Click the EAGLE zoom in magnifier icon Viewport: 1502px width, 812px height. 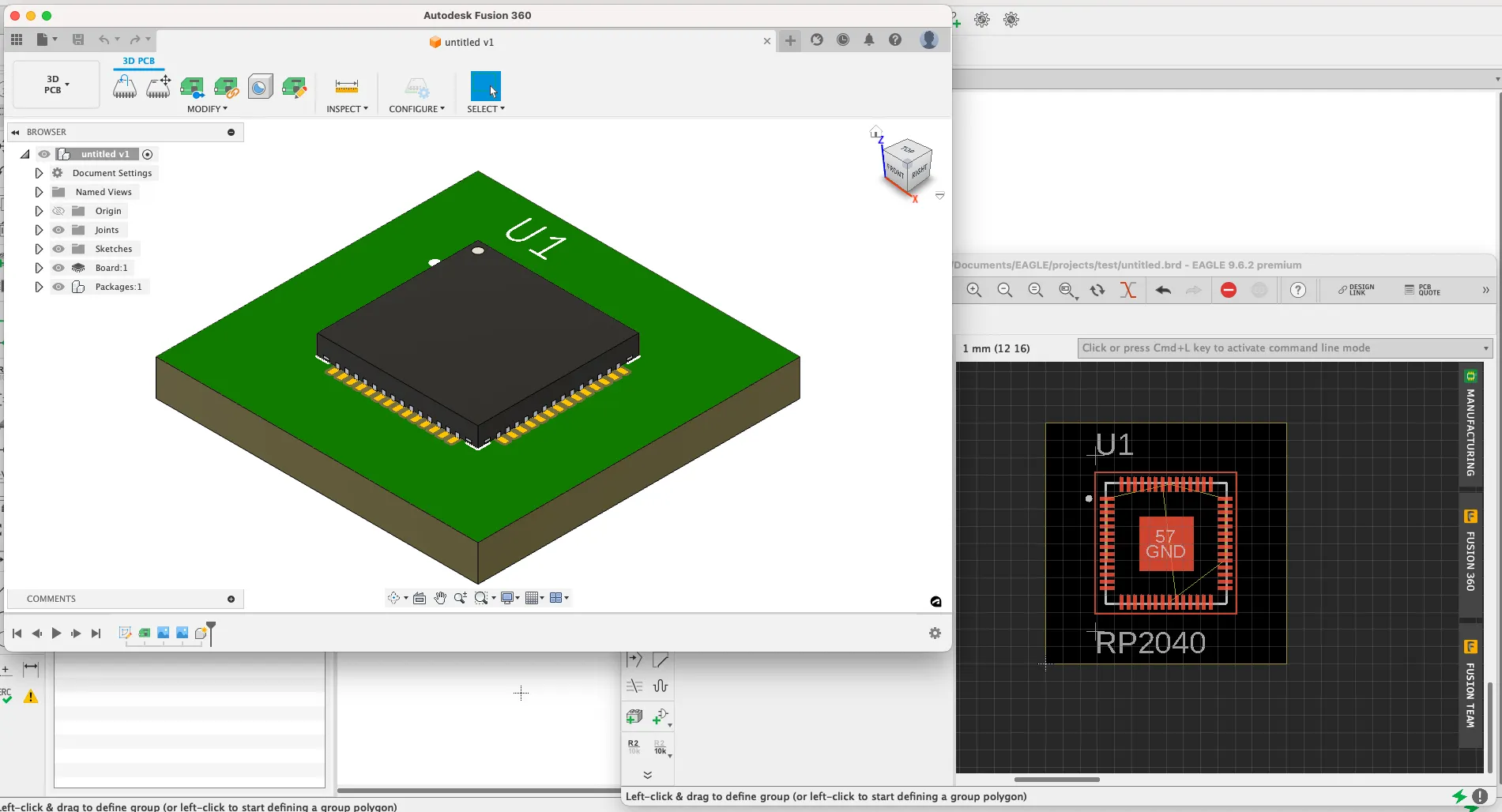tap(974, 291)
